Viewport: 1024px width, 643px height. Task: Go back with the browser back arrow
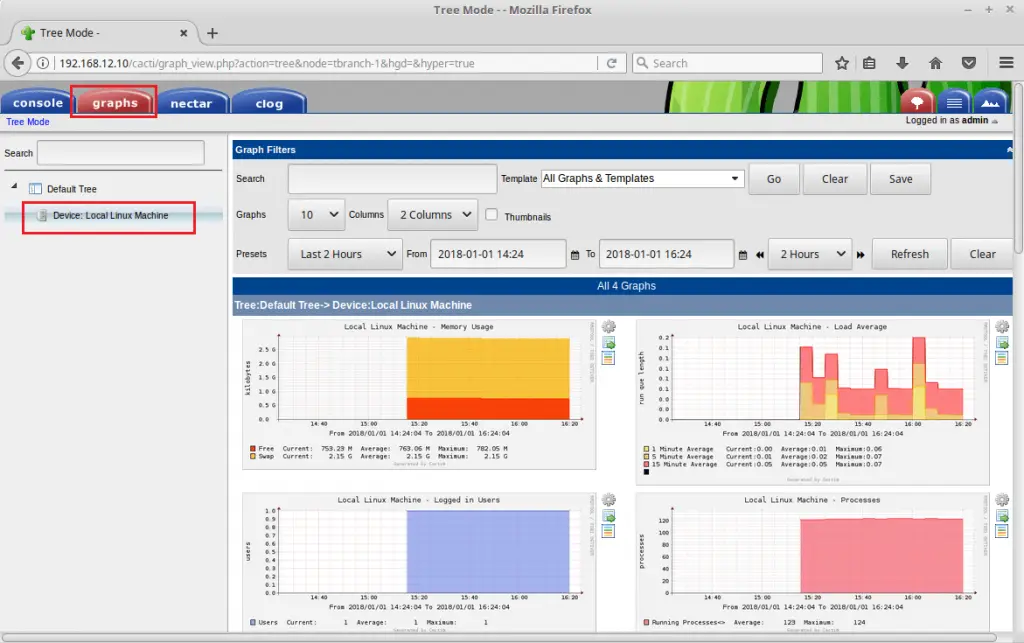[x=18, y=63]
